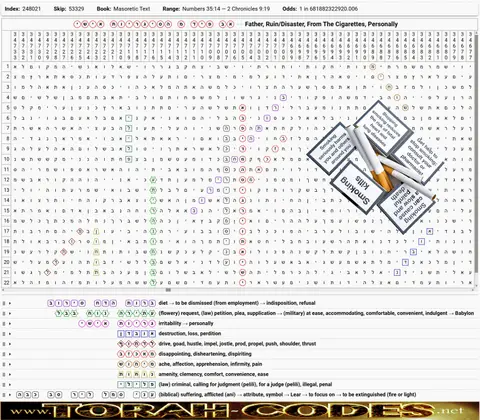This screenshot has height=420, width=480.
Task: Click the 'disappointing, disheartening, dispiriting' description text
Action: [x=205, y=354]
